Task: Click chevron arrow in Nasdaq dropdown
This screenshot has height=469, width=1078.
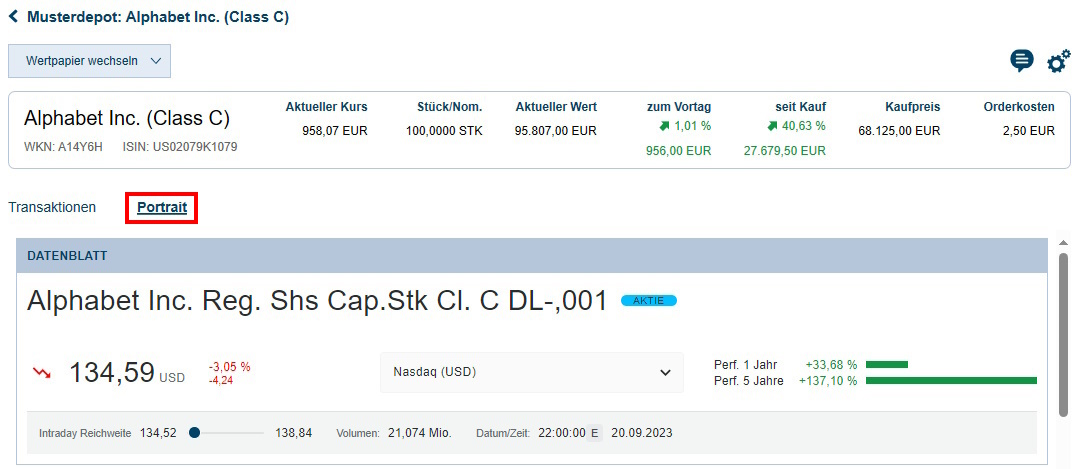Action: click(665, 372)
